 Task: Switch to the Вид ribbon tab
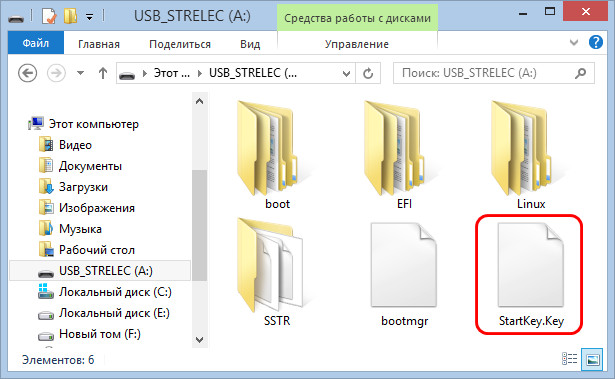pyautogui.click(x=250, y=44)
